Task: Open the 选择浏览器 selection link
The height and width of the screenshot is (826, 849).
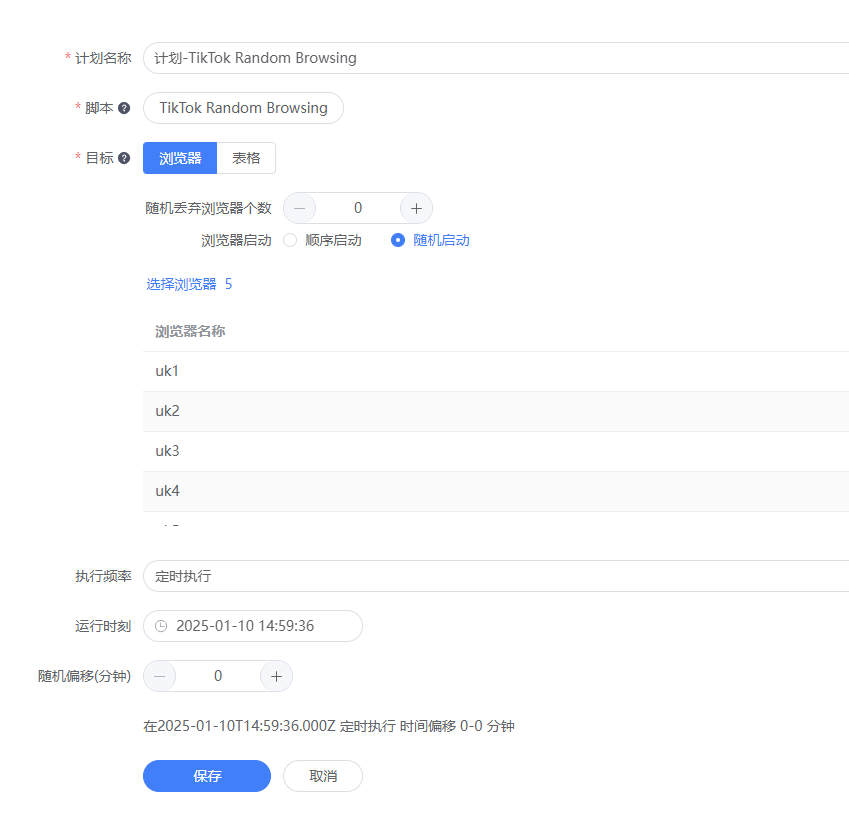Action: [183, 284]
